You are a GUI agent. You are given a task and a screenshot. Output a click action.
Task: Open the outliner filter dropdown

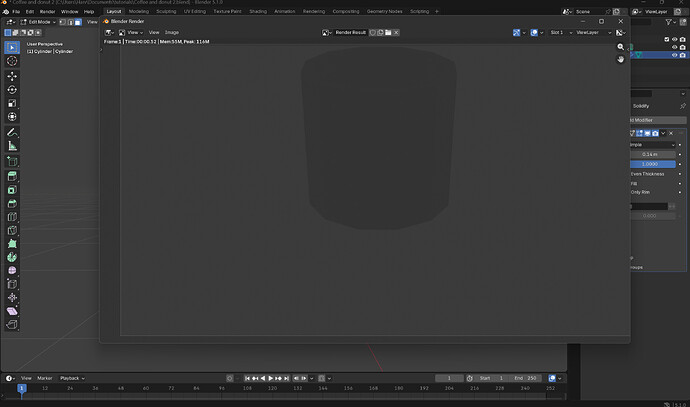(671, 22)
